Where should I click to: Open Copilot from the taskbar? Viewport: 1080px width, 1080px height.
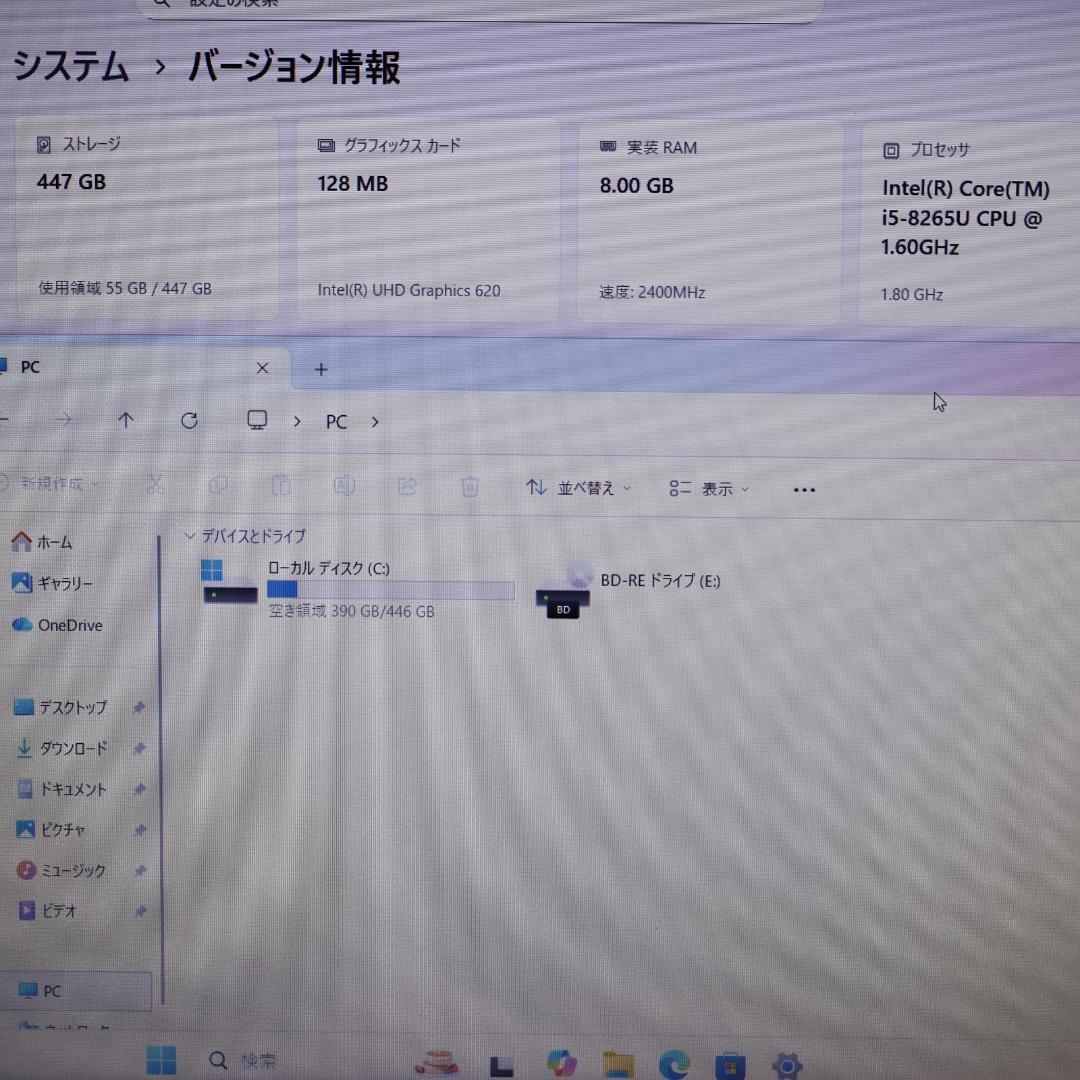(x=561, y=1063)
